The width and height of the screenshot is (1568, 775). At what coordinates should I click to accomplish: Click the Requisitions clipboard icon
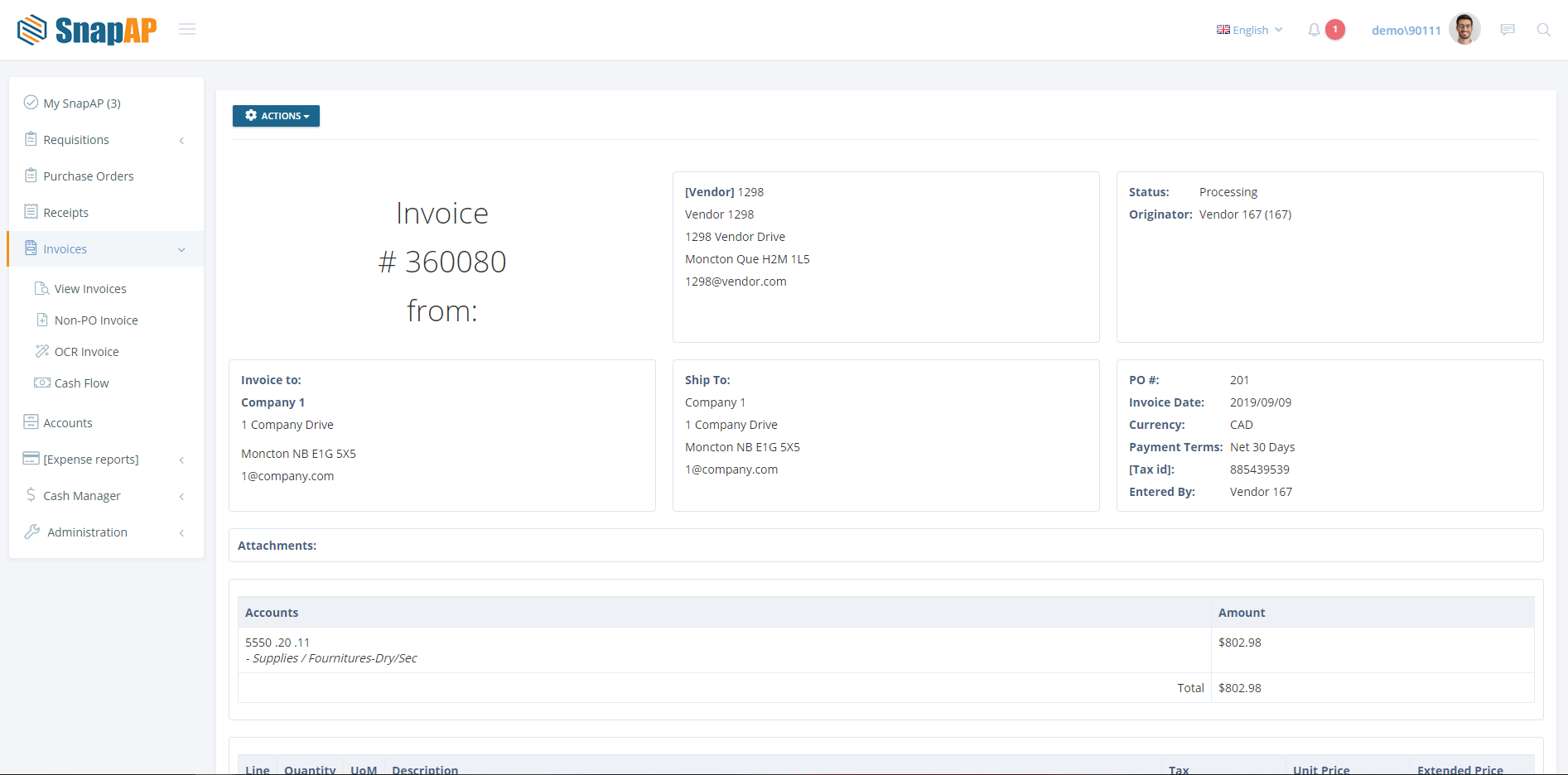31,138
